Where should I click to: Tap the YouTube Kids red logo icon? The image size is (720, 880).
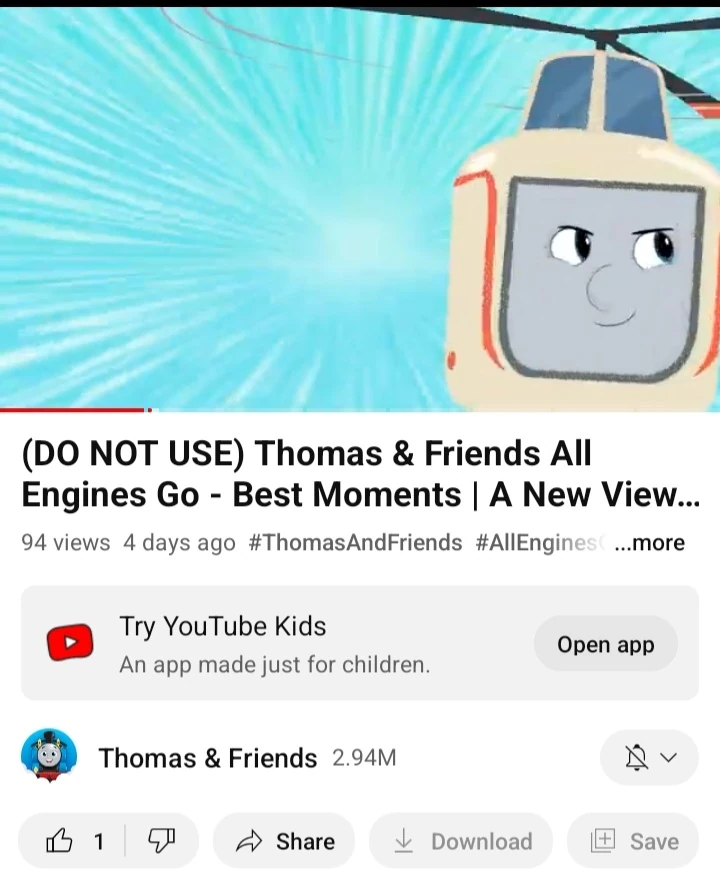70,641
